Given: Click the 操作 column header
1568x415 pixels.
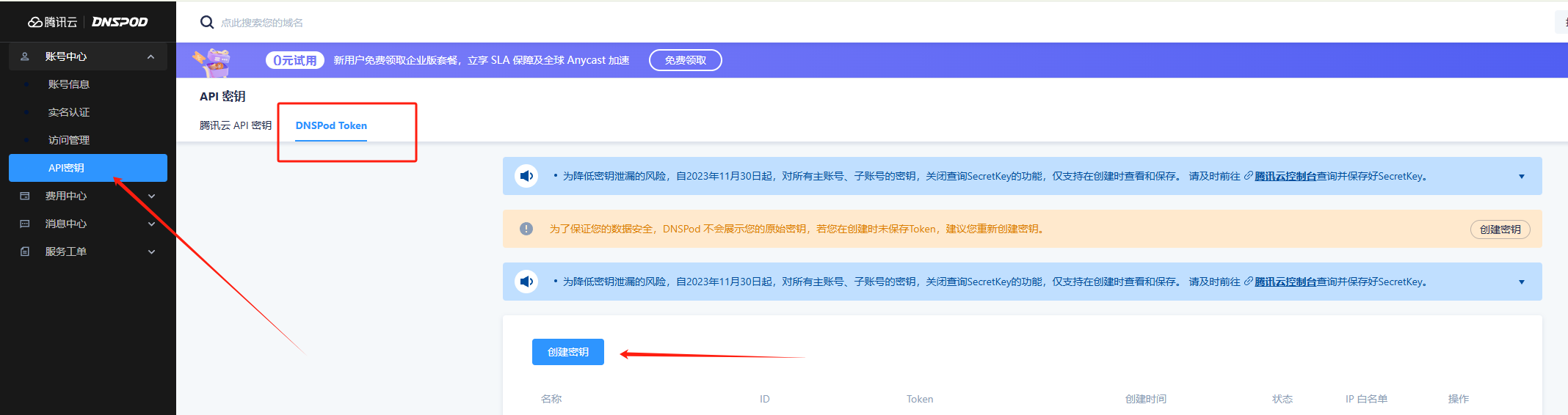Looking at the screenshot, I should tap(1459, 399).
